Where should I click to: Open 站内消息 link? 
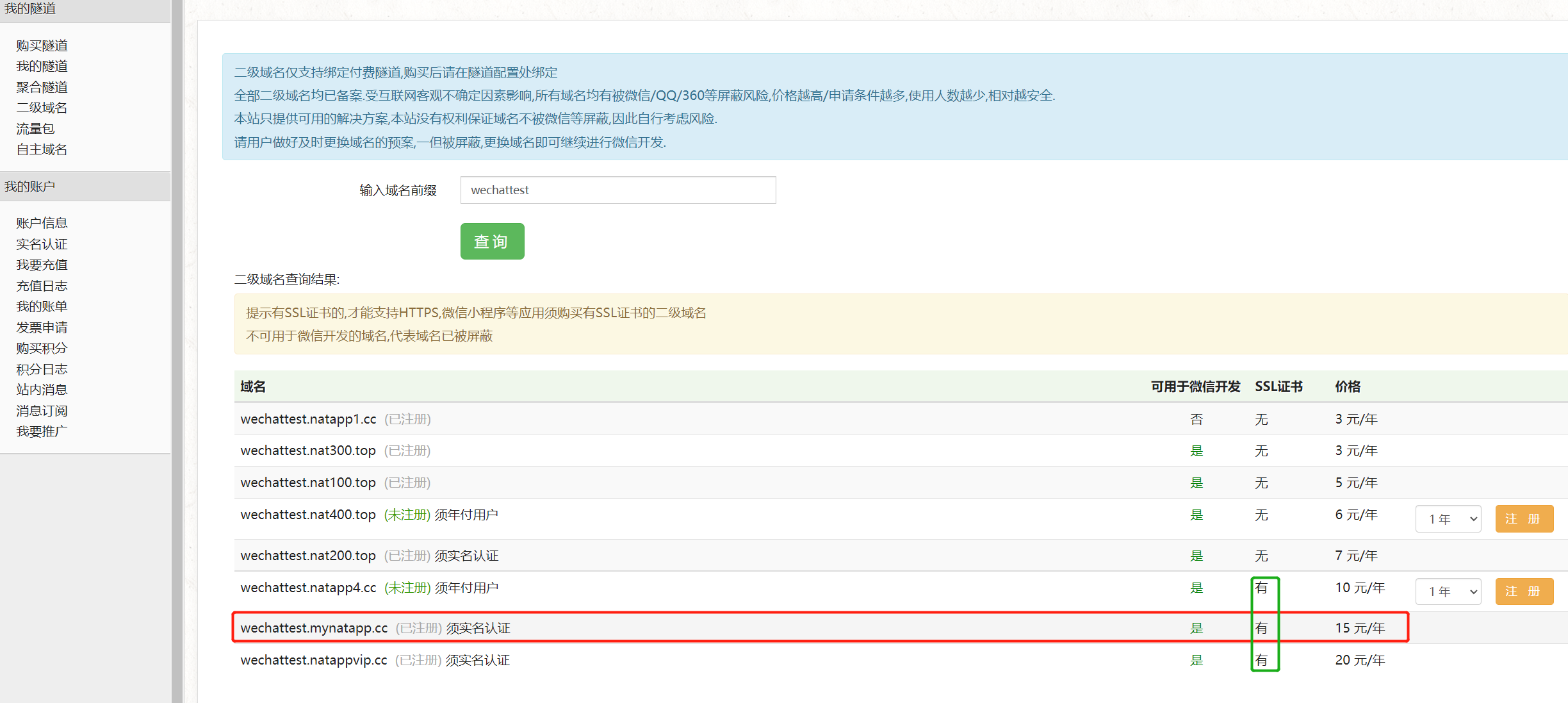[42, 390]
